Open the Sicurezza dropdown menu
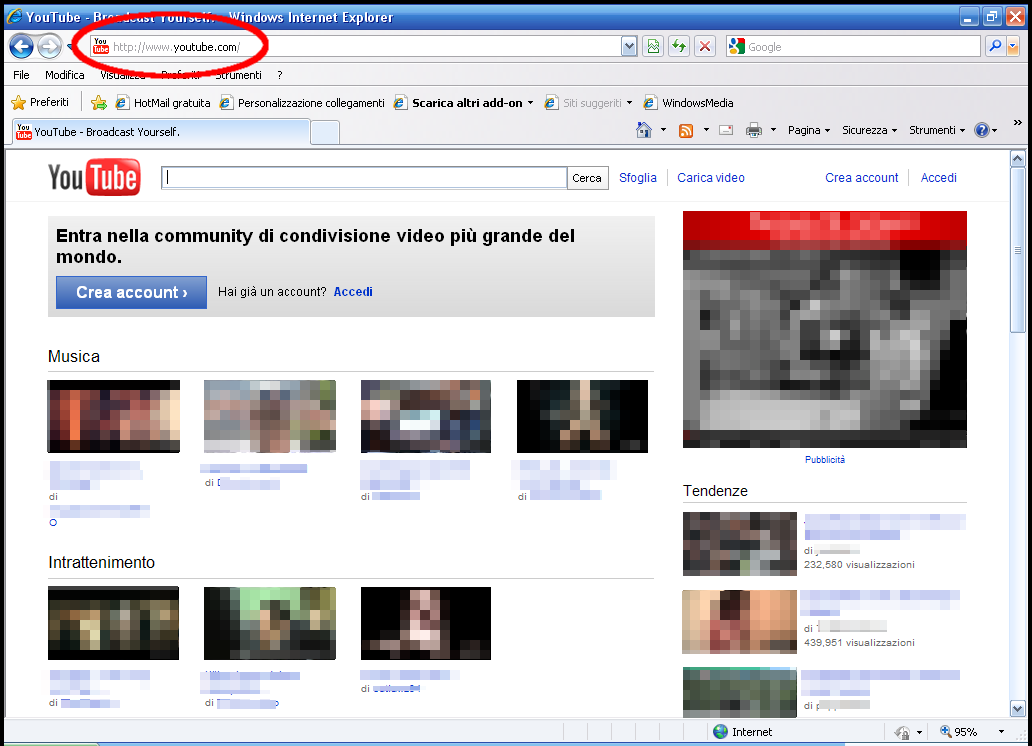 pyautogui.click(x=869, y=130)
